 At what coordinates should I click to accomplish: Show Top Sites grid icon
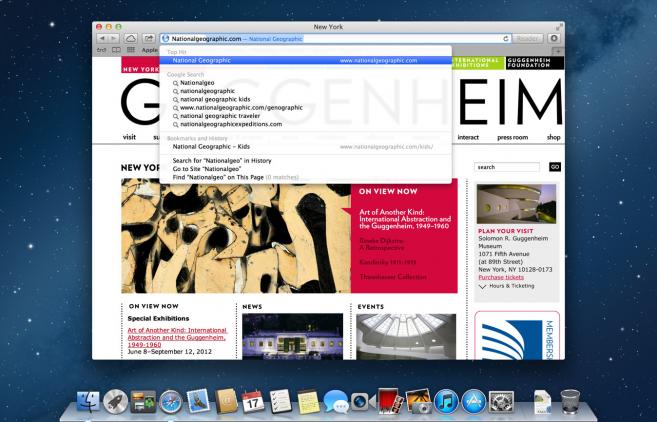131,50
